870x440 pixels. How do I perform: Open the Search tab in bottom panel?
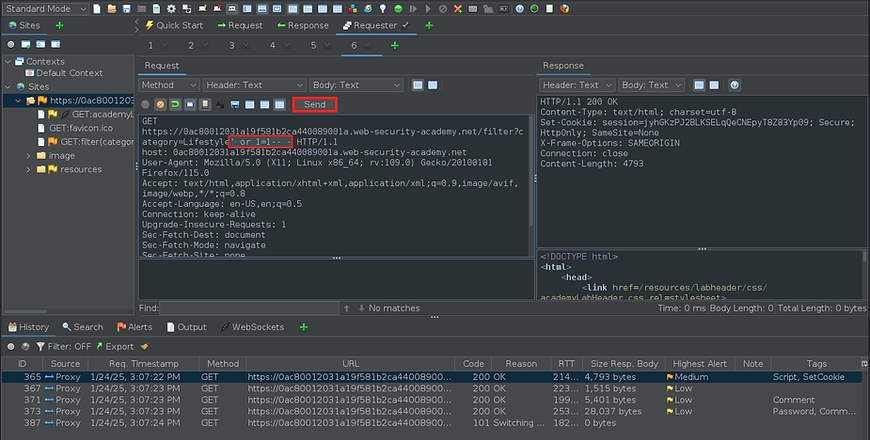pos(83,327)
